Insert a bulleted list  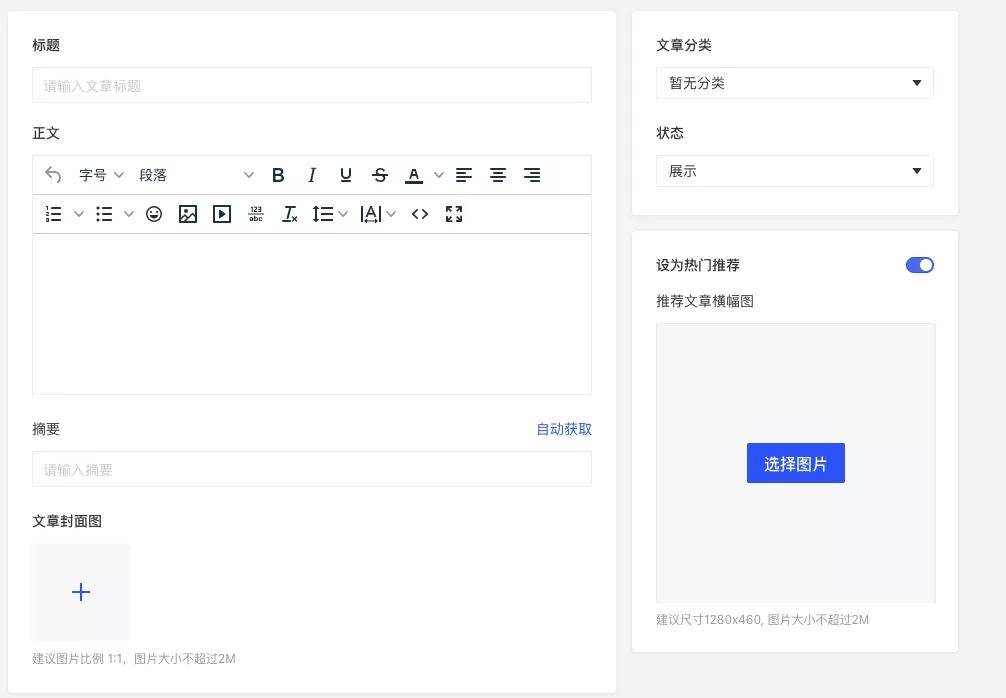tap(104, 214)
